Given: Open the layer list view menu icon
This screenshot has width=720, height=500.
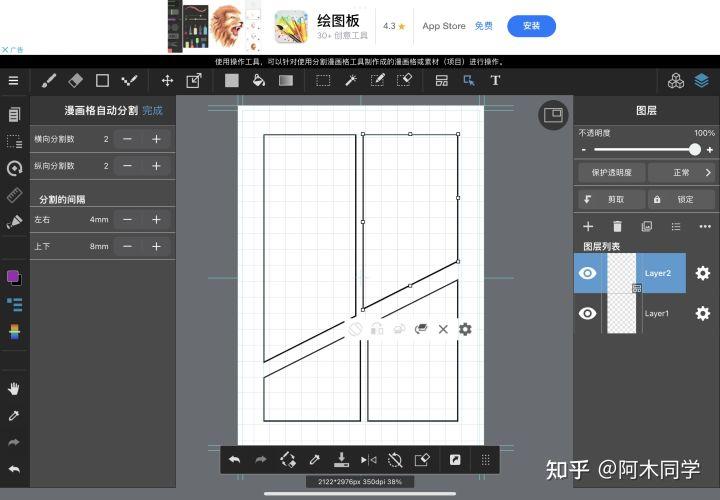Looking at the screenshot, I should 676,226.
